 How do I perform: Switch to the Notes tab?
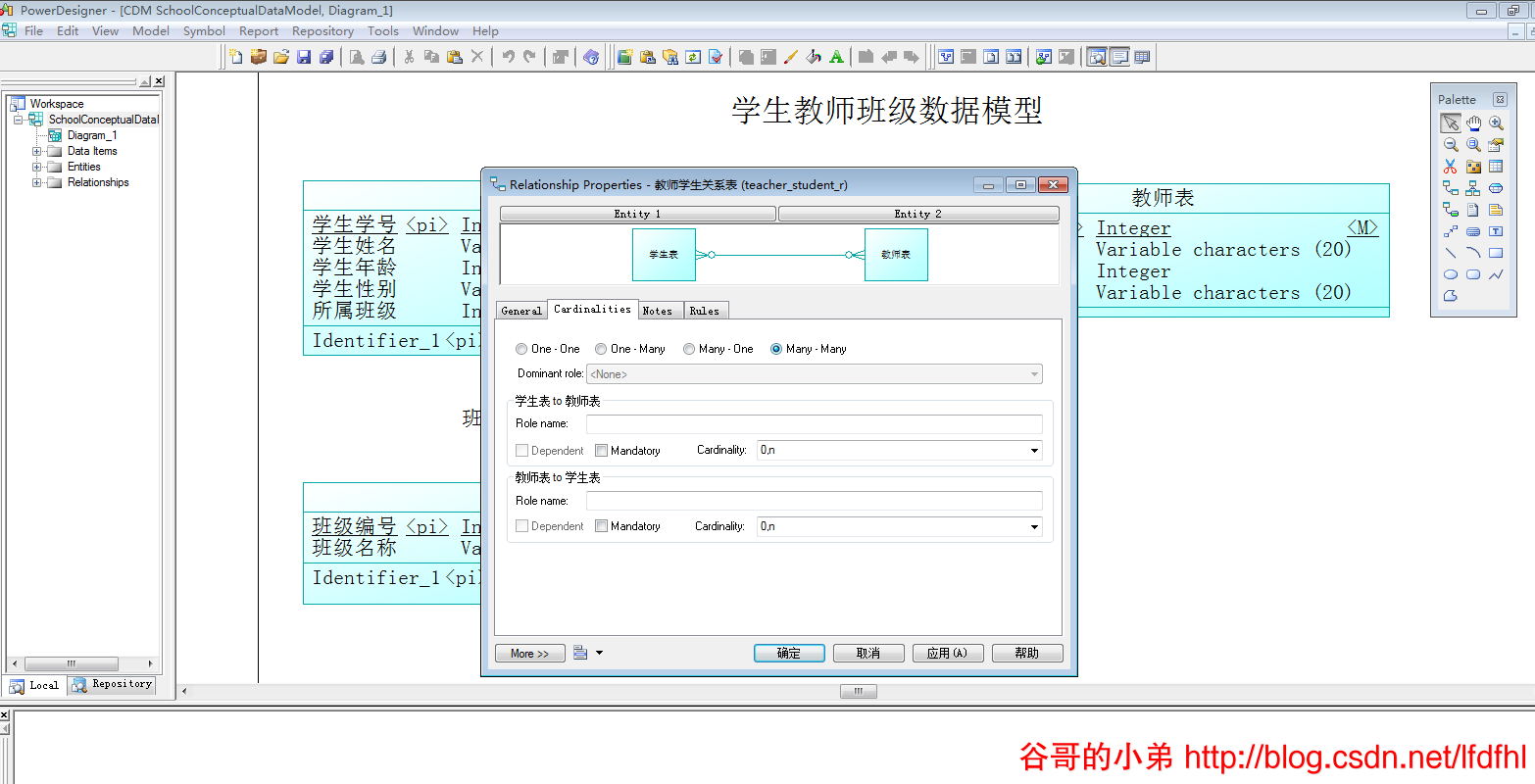pos(658,311)
